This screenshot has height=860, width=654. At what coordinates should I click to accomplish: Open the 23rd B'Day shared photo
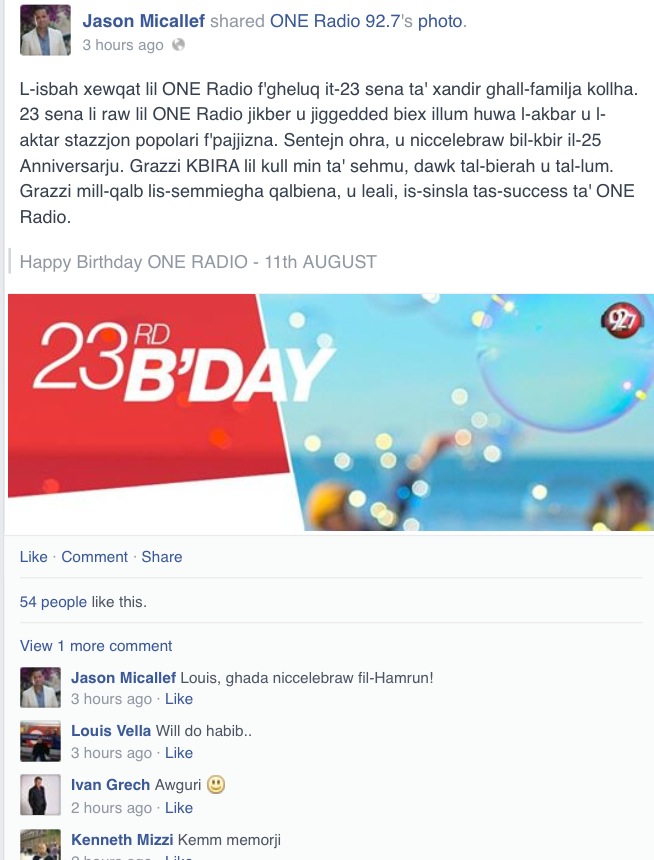pyautogui.click(x=331, y=412)
